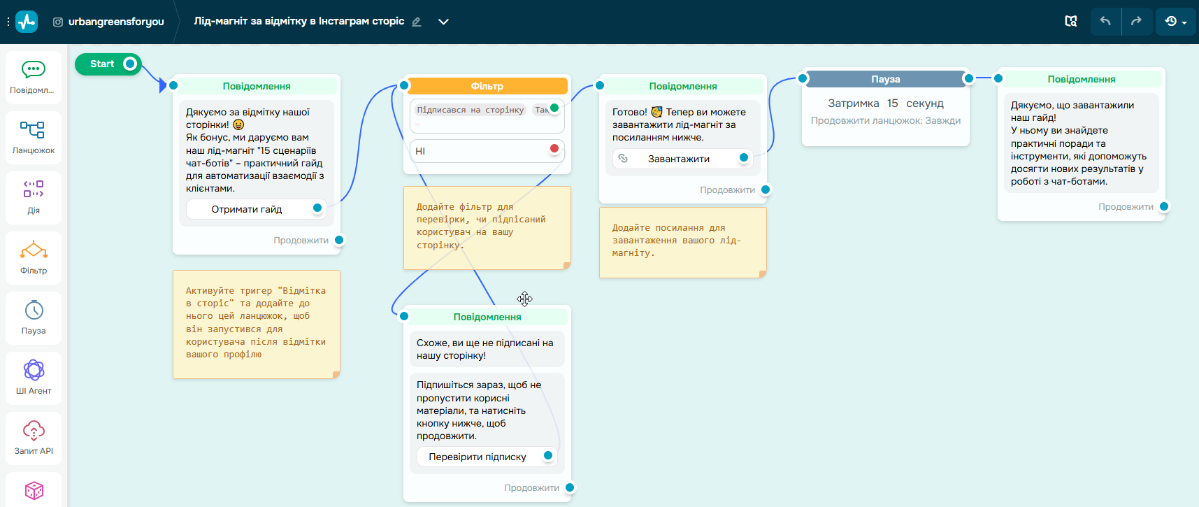Screen dimensions: 1199x507
Task: Click the pencil icon to rename flow
Action: pos(416,21)
